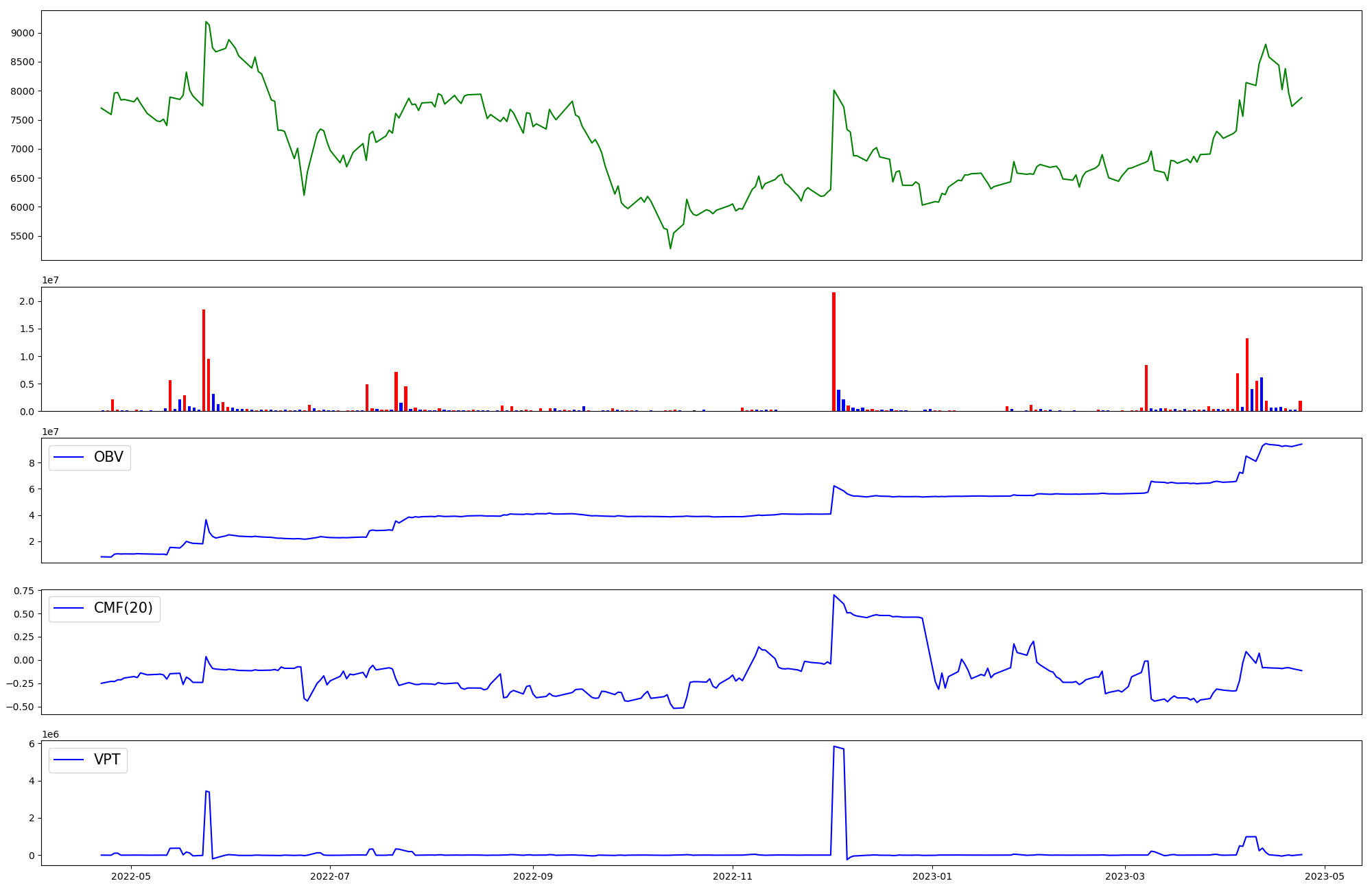
Task: Click the 2022-09 date tick label
Action: tap(533, 876)
